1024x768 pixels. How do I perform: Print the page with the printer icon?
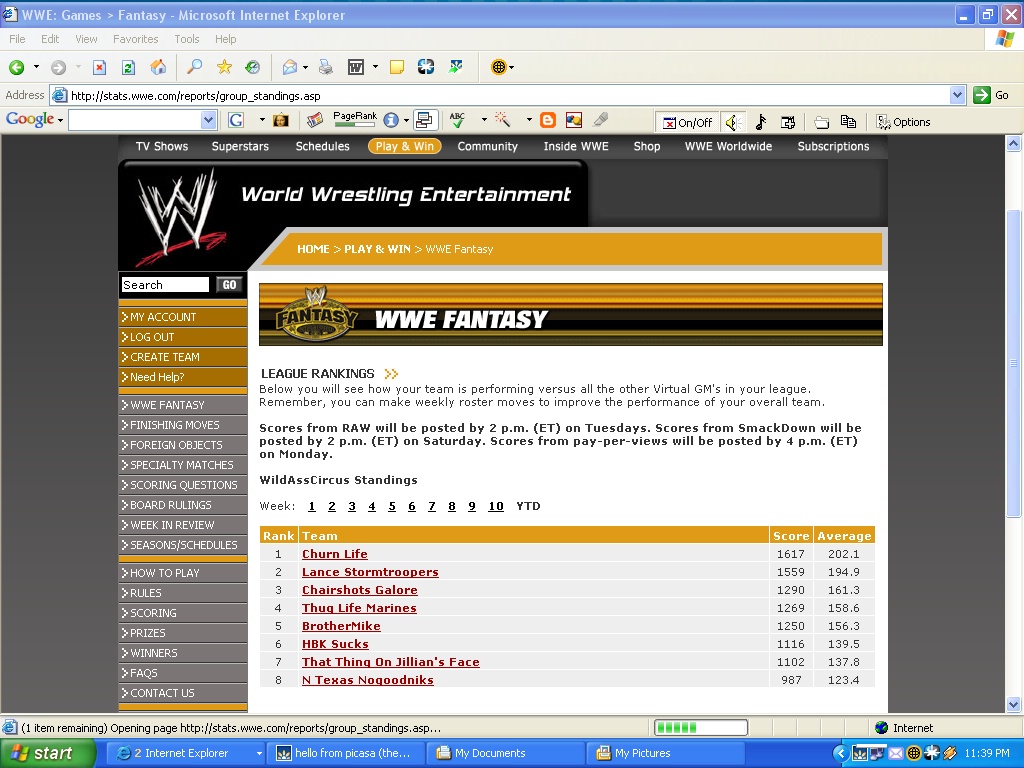point(325,67)
